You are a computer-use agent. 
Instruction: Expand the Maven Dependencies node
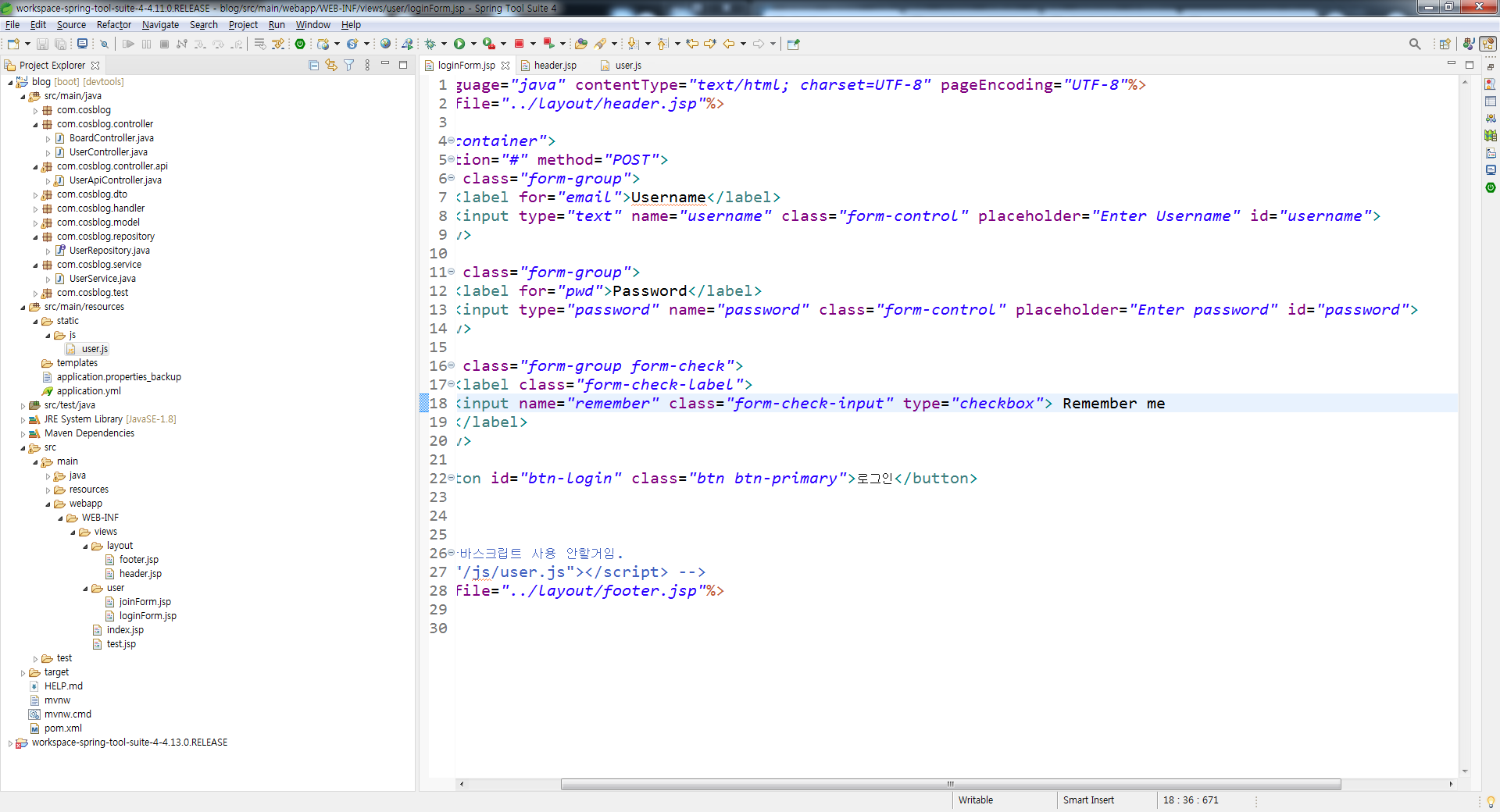click(23, 433)
